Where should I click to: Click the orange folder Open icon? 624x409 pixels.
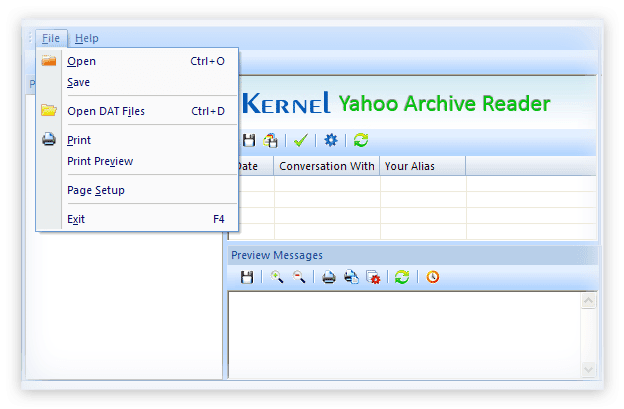click(49, 60)
